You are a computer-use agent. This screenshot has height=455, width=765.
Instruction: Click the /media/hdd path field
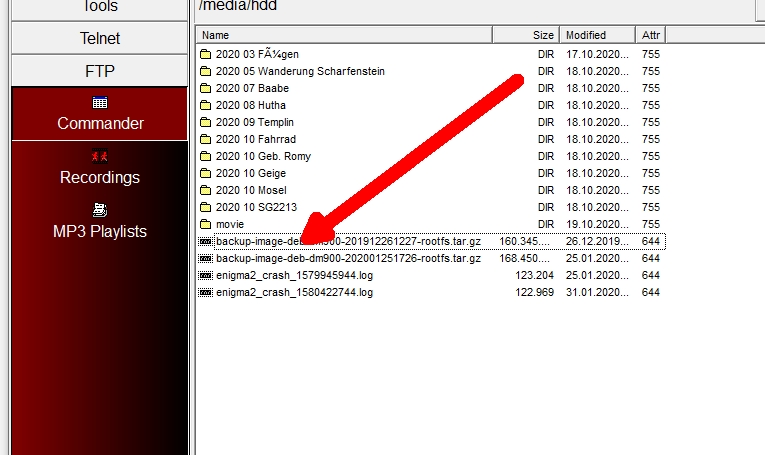tap(470, 7)
